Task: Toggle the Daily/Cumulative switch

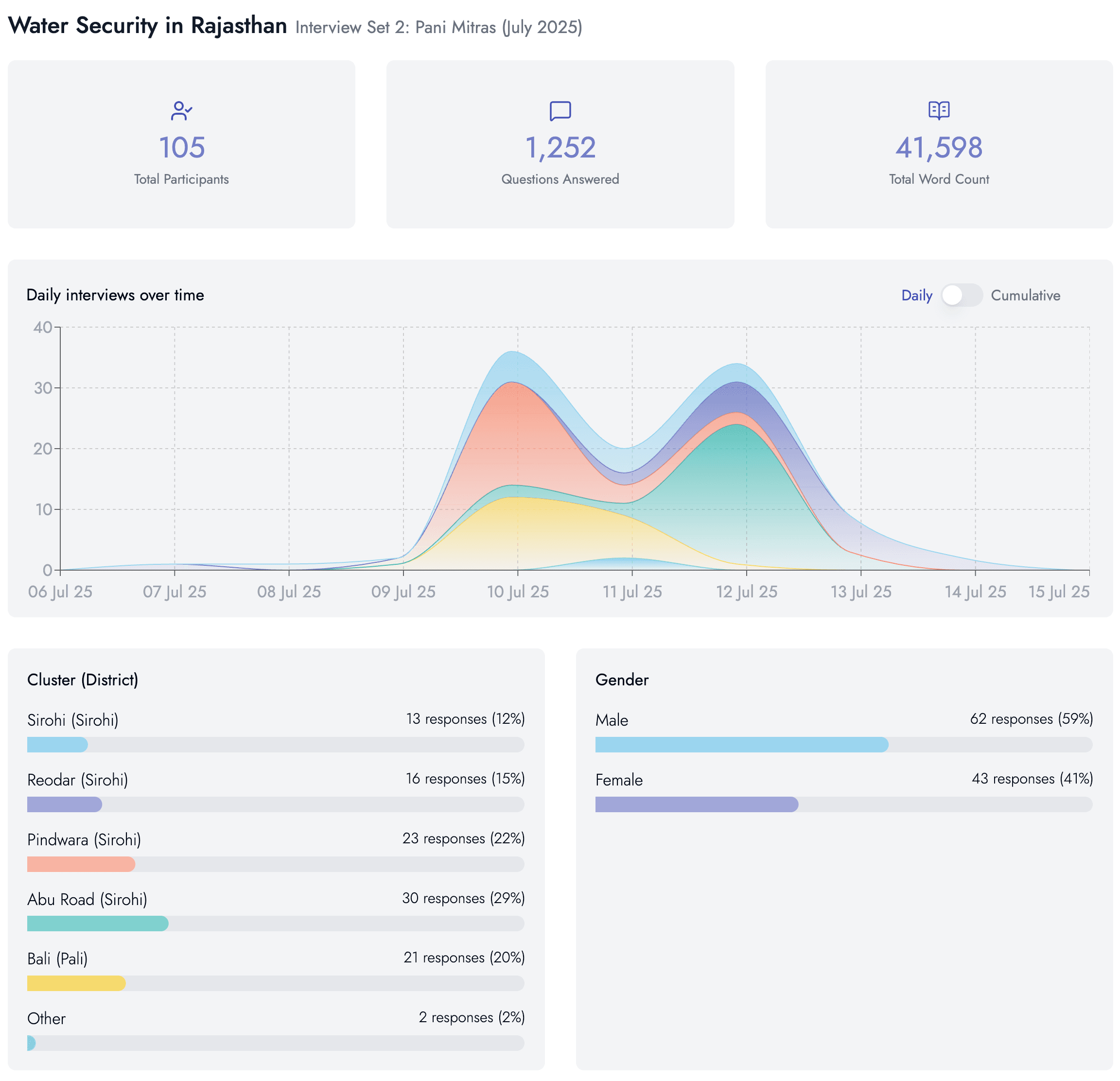Action: [962, 296]
